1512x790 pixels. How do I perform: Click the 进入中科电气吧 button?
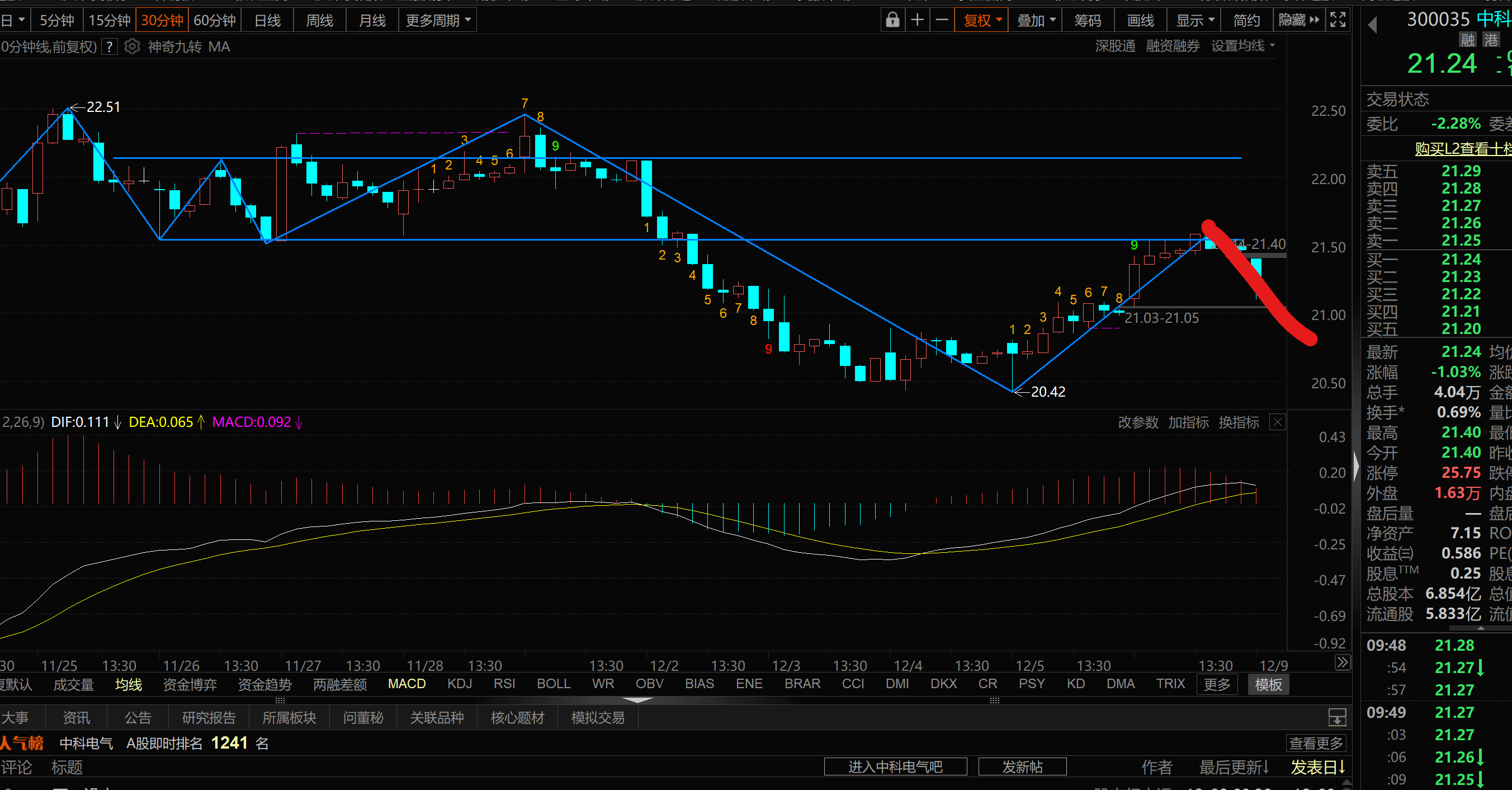(x=895, y=767)
